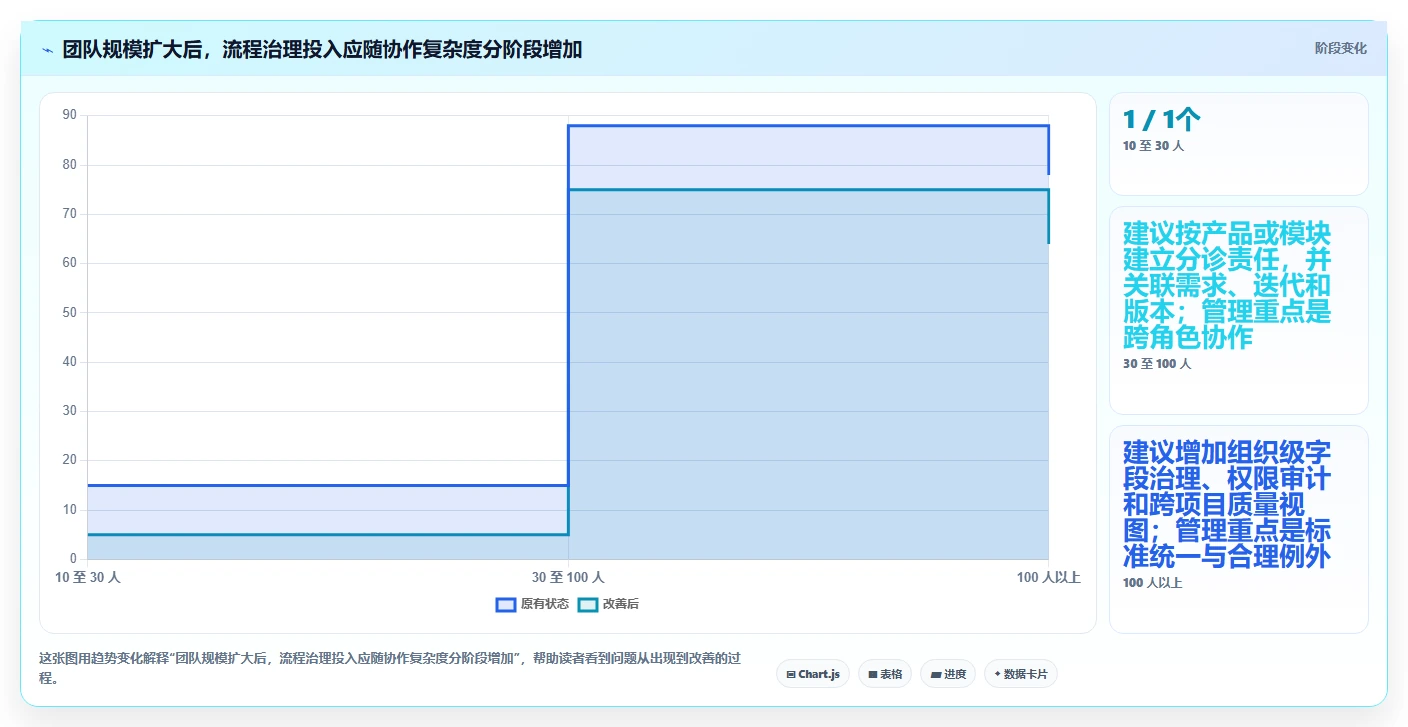Click the 数据卡片 tag icon
This screenshot has height=727, width=1408.
coord(998,675)
